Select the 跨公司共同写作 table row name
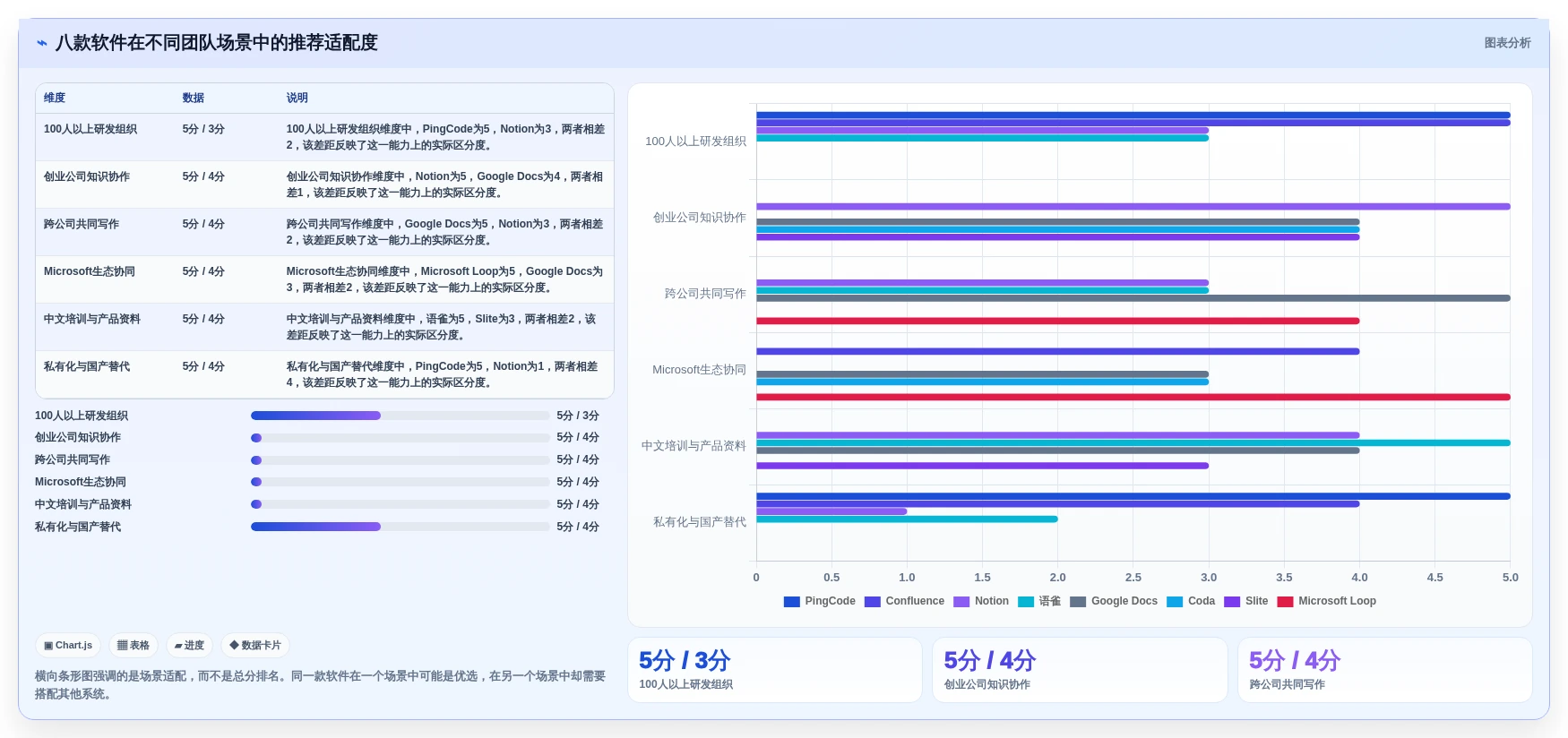The image size is (1568, 738). (82, 225)
